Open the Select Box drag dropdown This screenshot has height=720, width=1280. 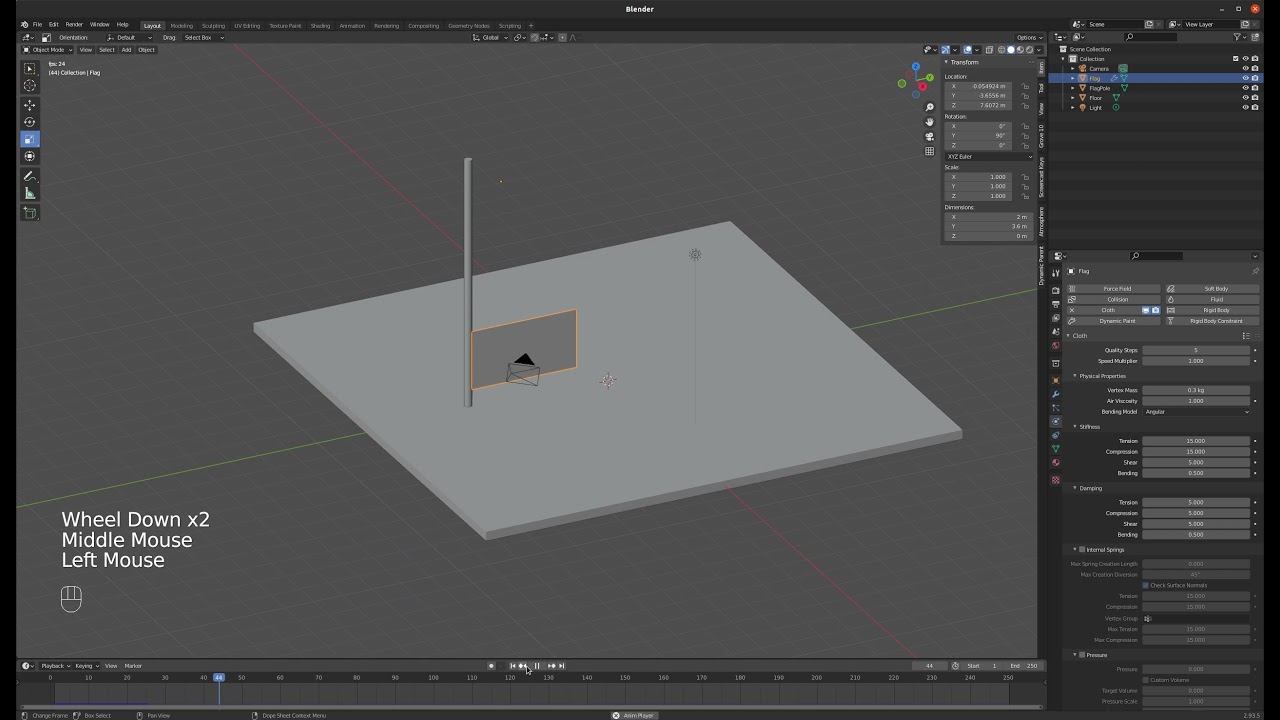203,37
